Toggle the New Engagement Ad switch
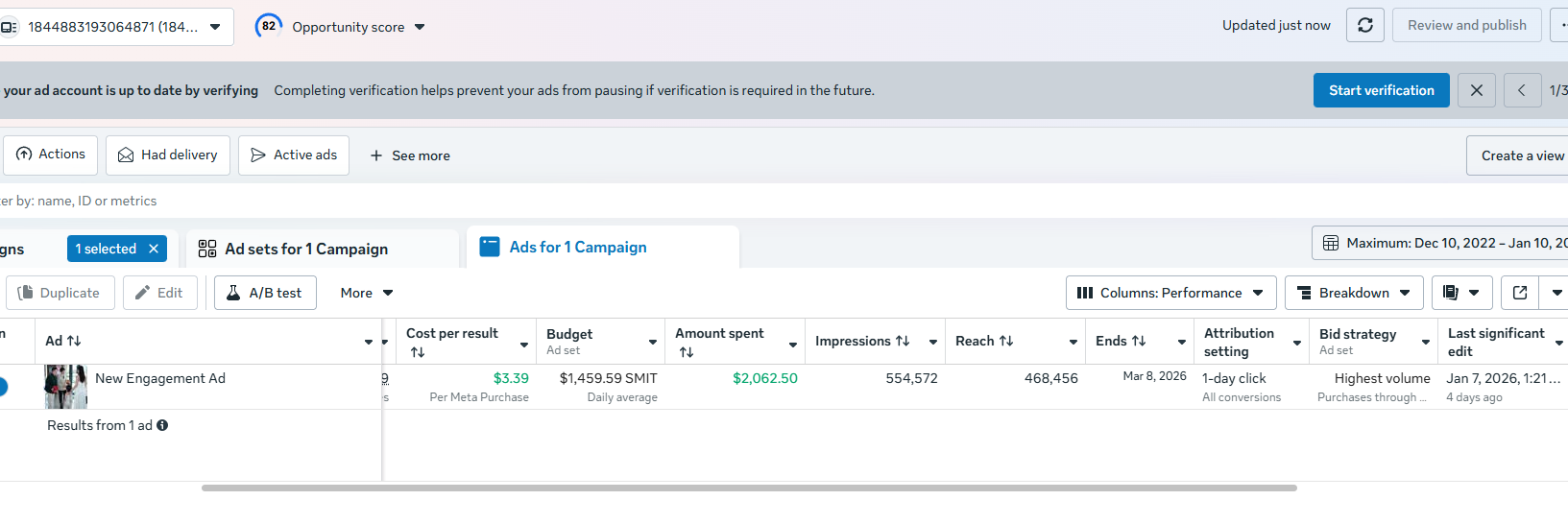This screenshot has height=524, width=1568. [3, 387]
